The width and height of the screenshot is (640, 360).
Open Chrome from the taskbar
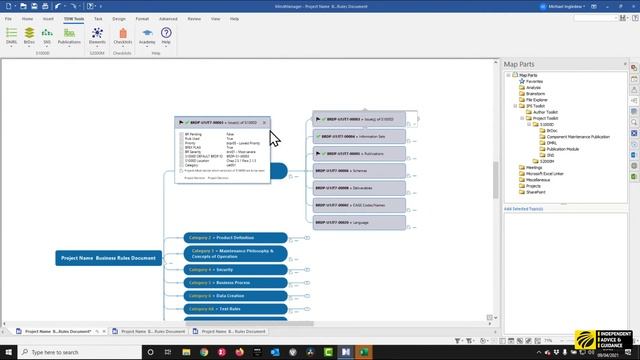(204, 352)
